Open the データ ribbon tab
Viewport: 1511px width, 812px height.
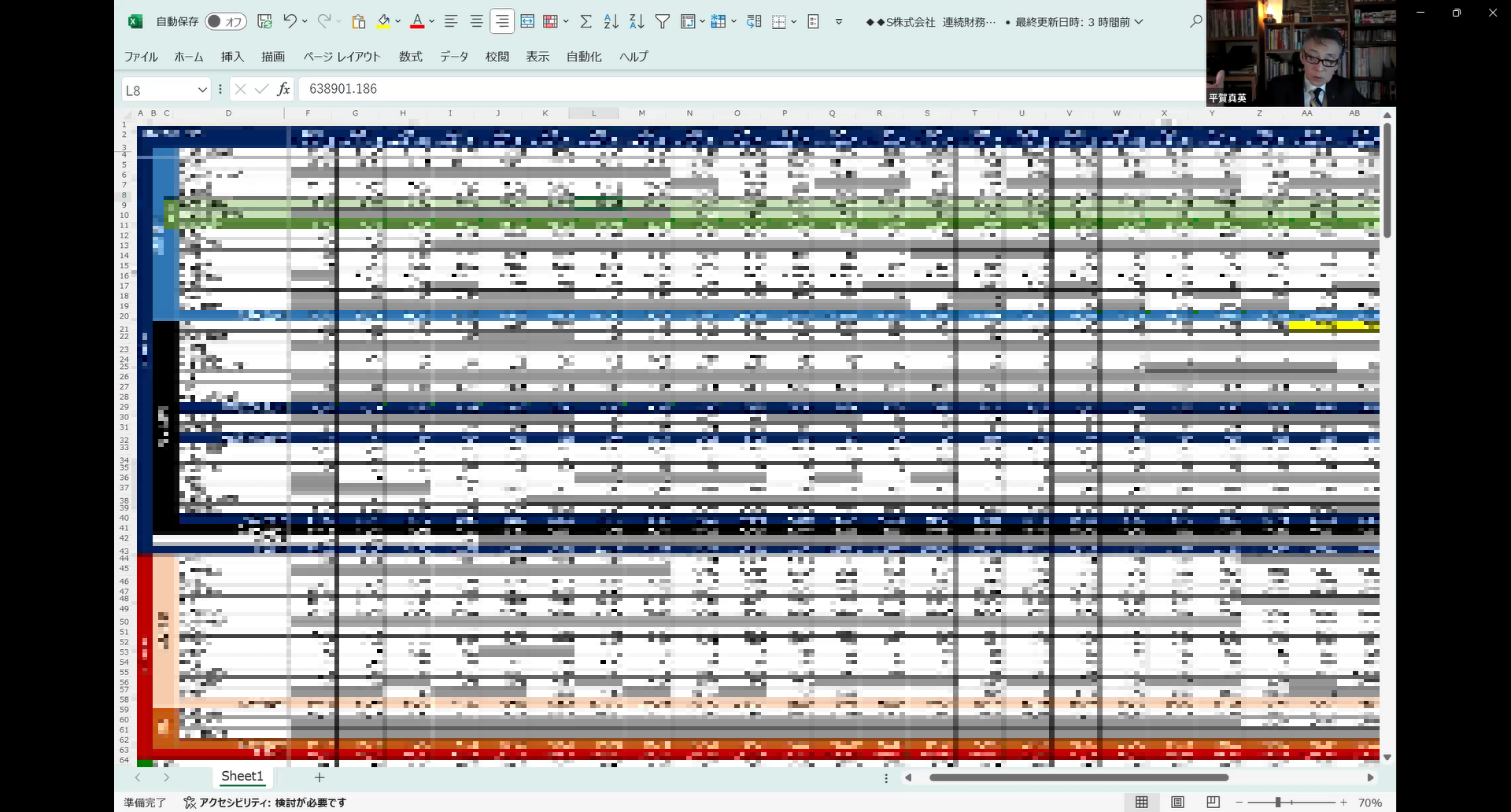[454, 57]
